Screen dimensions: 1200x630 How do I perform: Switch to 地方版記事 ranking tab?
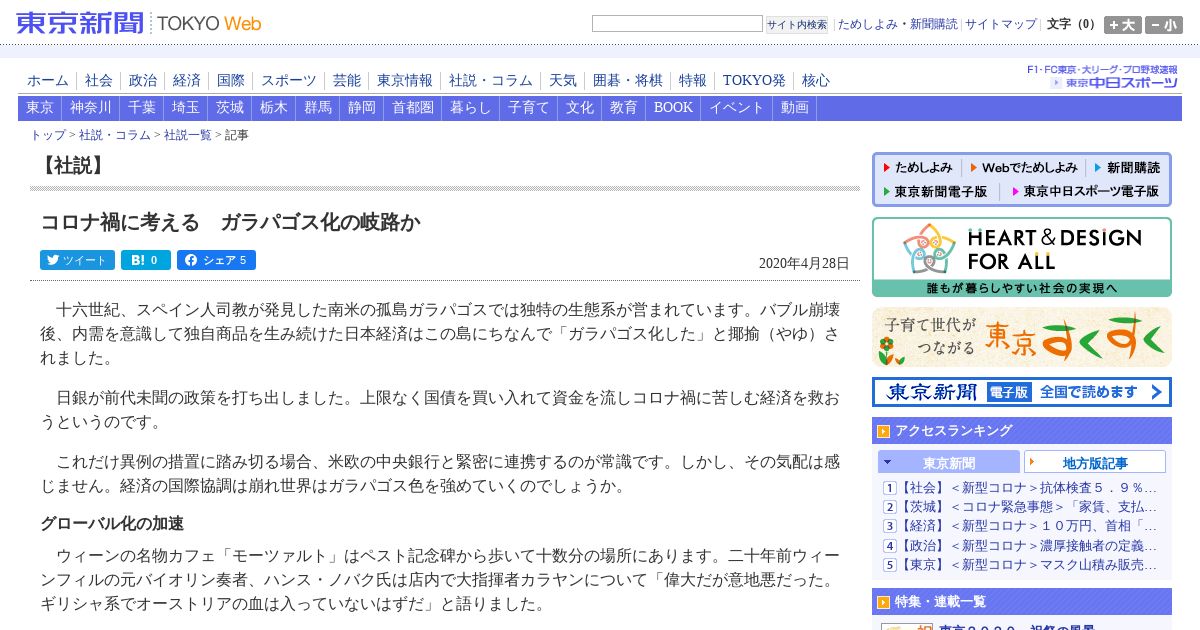click(1095, 462)
